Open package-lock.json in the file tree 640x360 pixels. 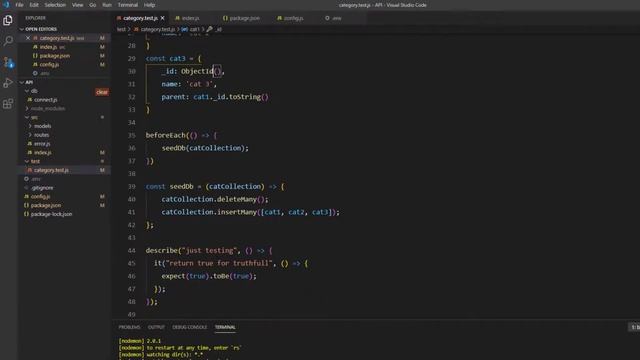(64, 214)
